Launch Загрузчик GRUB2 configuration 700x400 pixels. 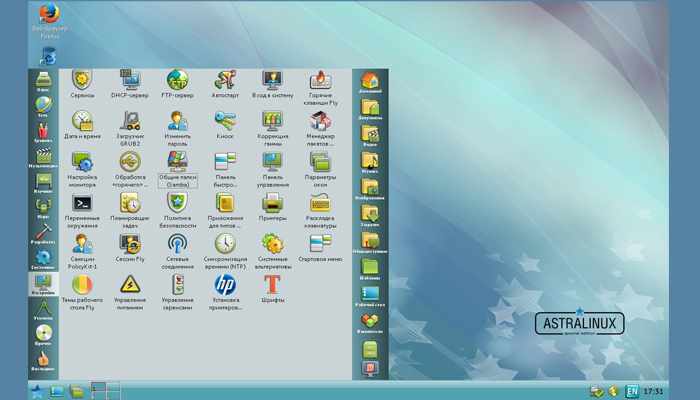click(130, 129)
